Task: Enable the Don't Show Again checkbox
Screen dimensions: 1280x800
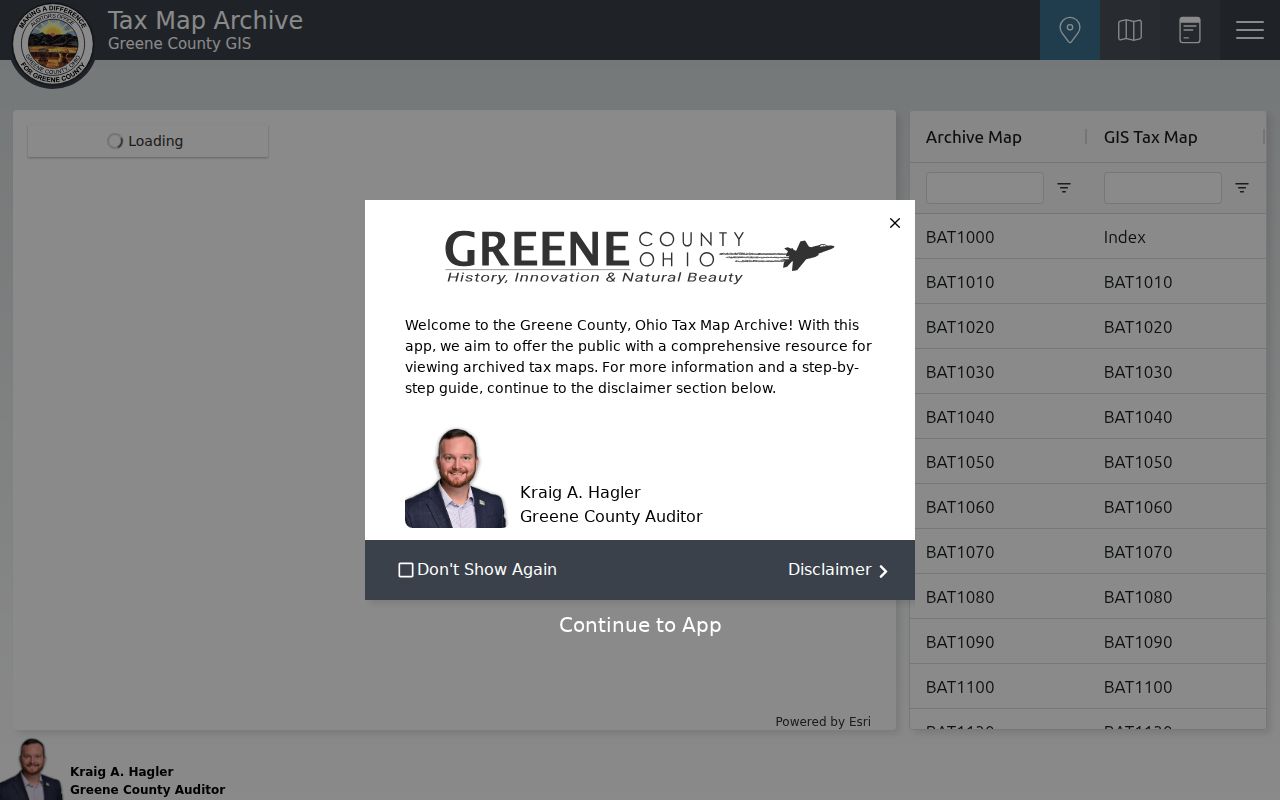Action: (406, 570)
